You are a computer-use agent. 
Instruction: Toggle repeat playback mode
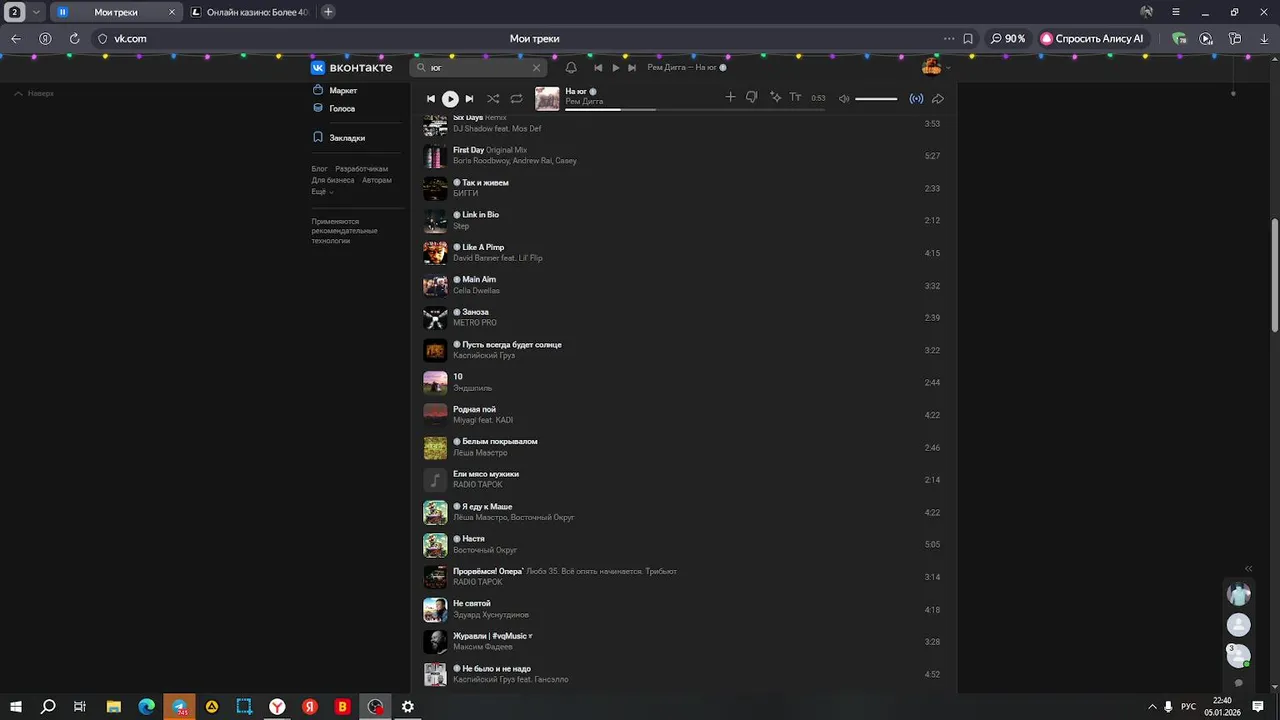pos(516,99)
